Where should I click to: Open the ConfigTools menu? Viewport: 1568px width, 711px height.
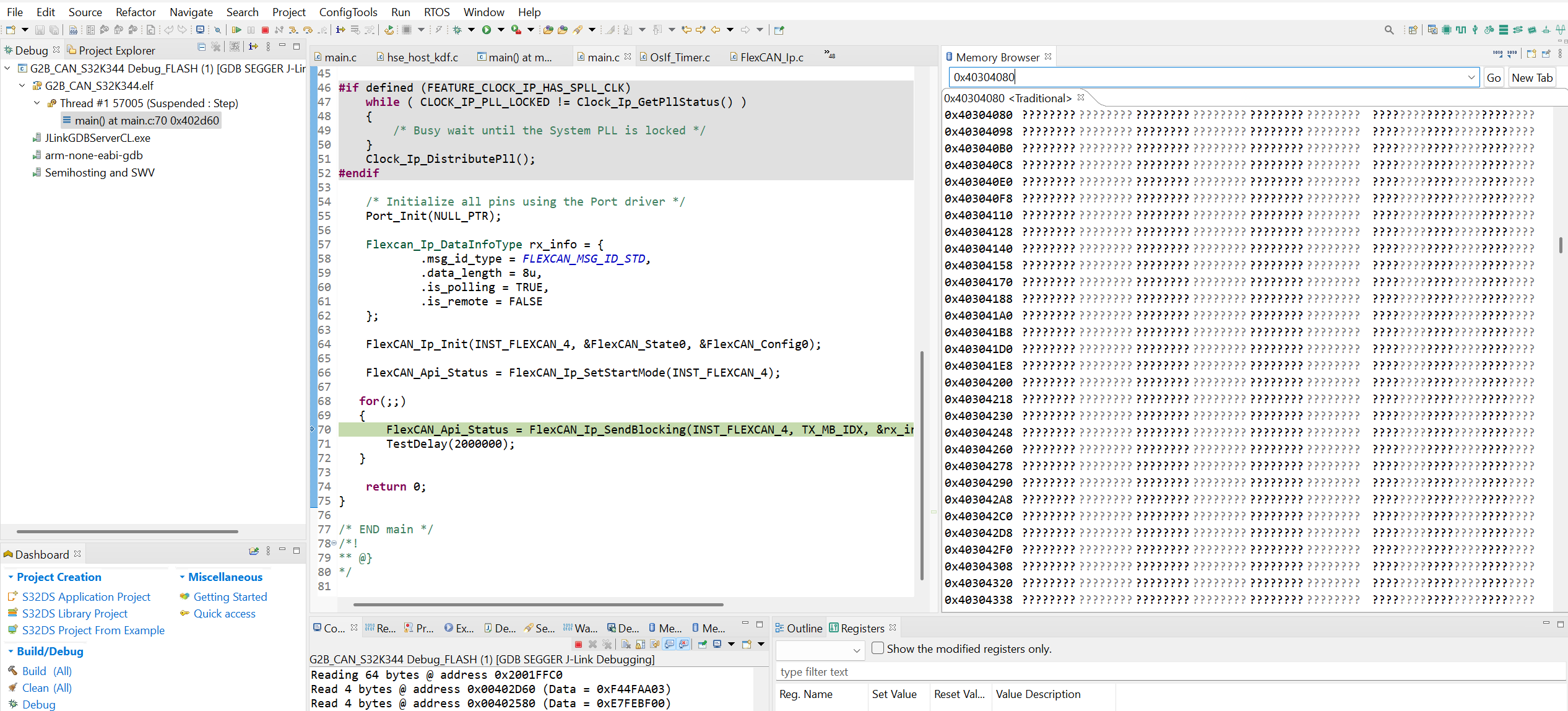[348, 12]
